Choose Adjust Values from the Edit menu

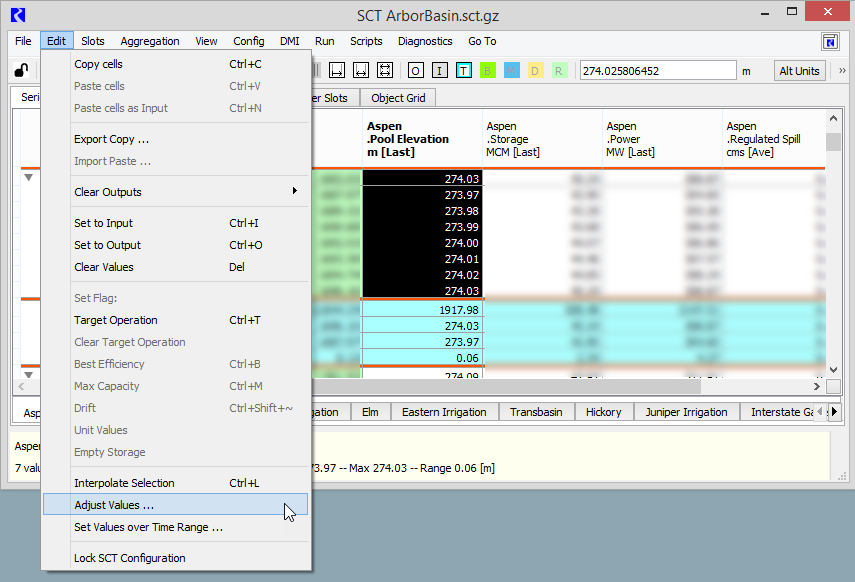(114, 505)
